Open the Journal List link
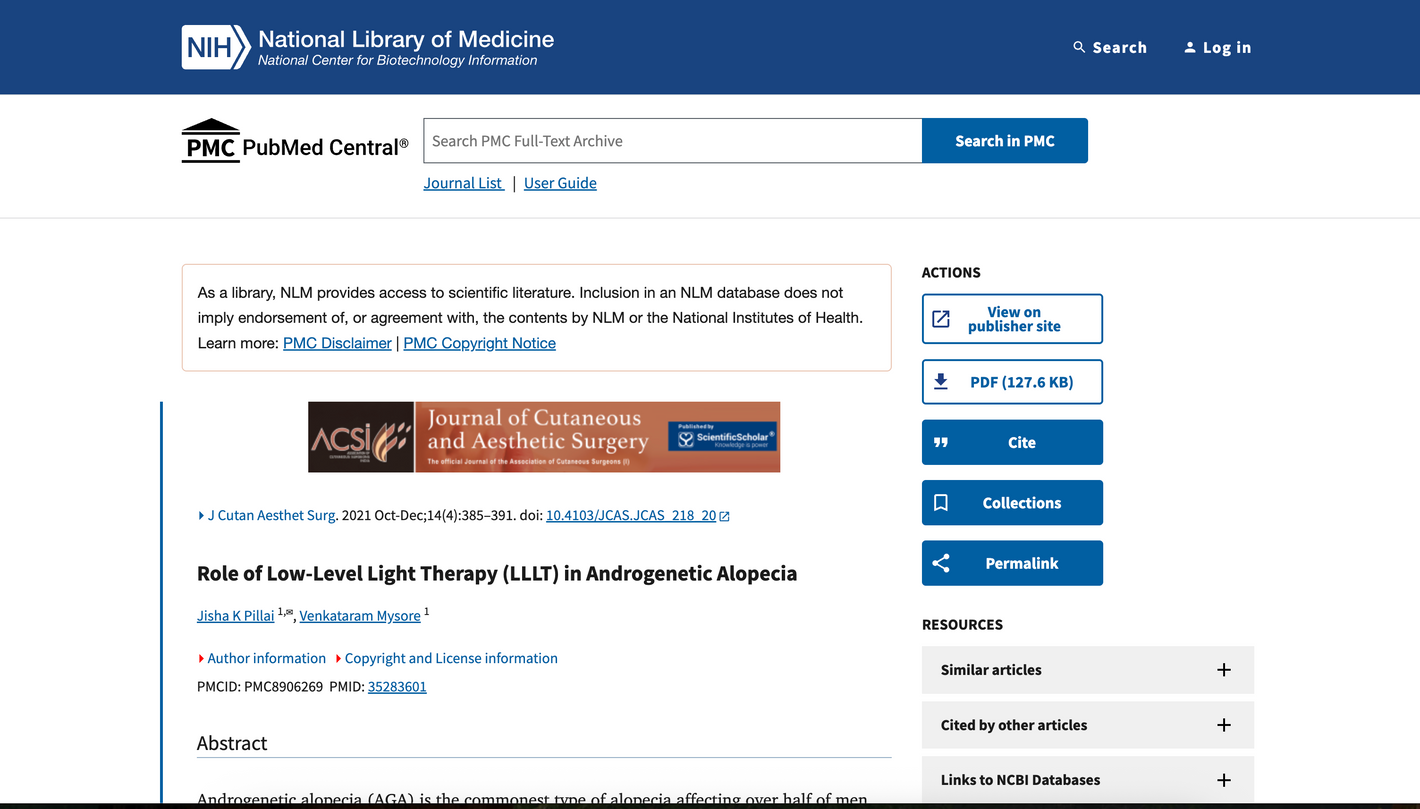The height and width of the screenshot is (809, 1420). (463, 183)
